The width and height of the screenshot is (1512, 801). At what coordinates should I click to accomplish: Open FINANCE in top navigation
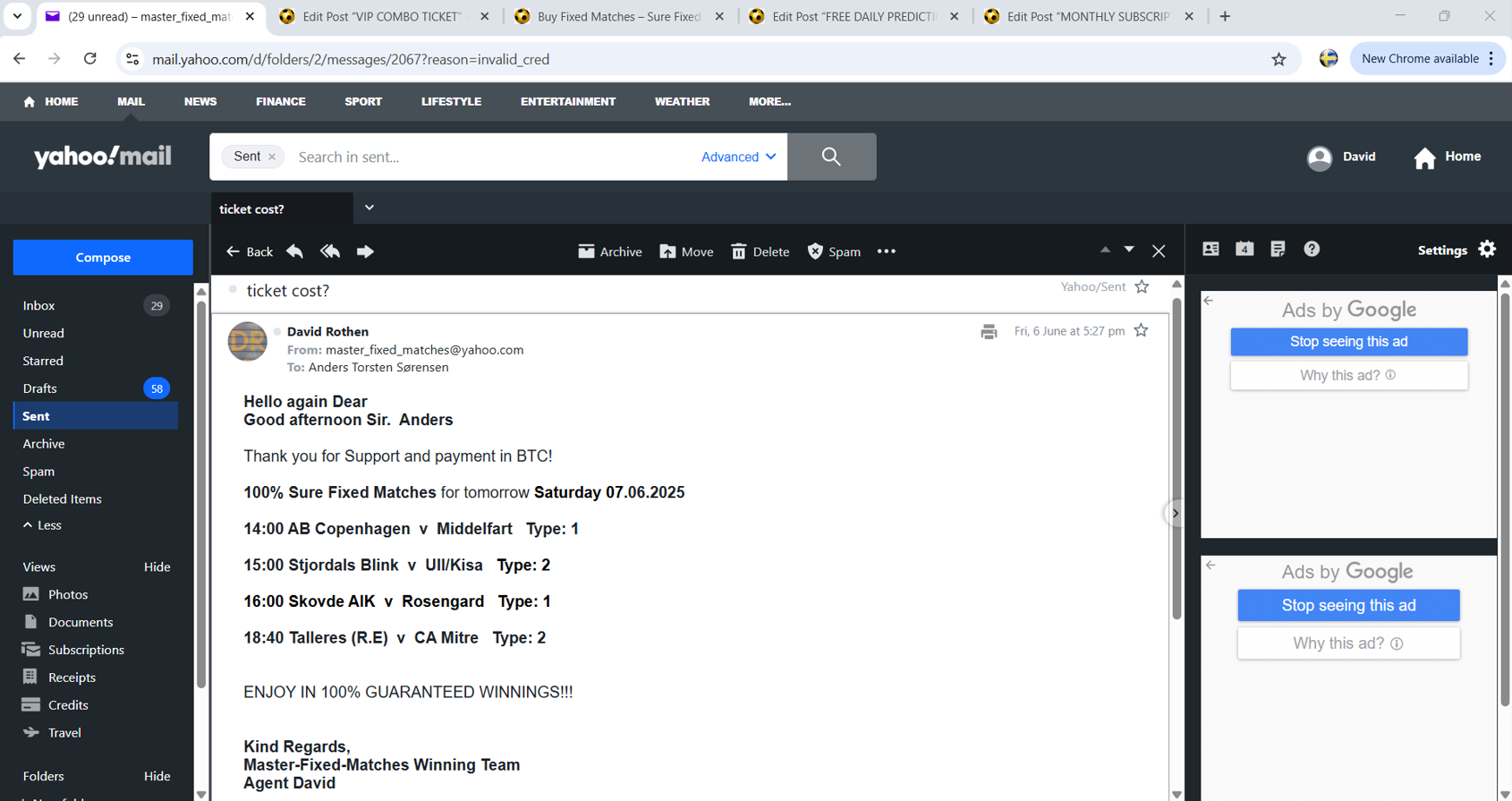click(281, 102)
